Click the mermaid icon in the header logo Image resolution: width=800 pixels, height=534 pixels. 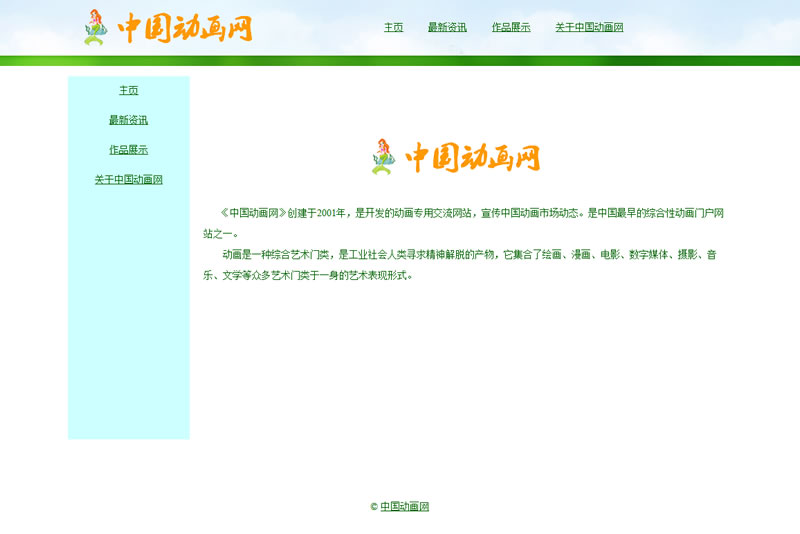tap(95, 27)
